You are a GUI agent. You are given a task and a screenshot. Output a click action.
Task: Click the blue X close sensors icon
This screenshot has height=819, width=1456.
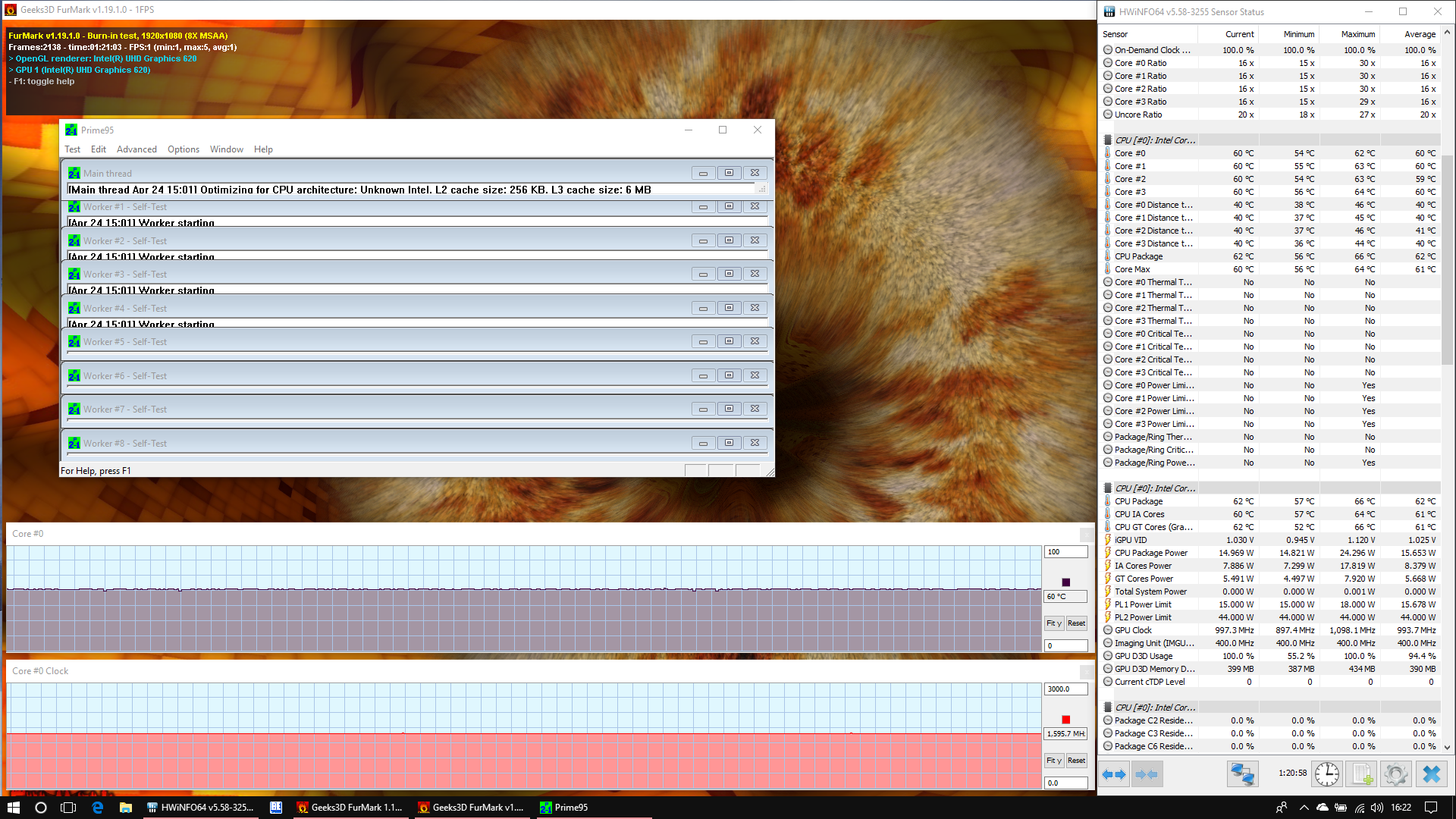(1431, 774)
